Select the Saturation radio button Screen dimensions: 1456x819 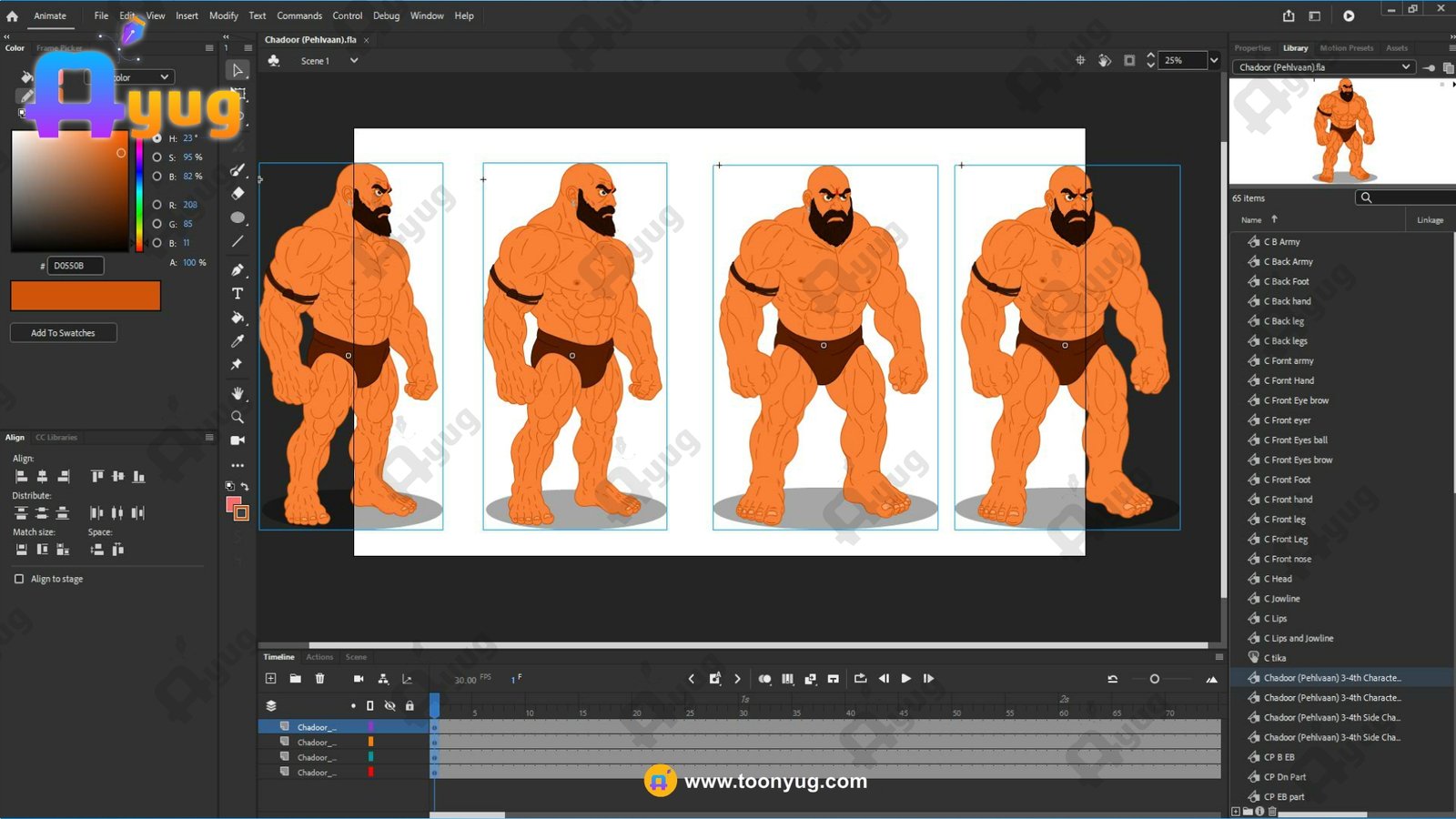pos(157,157)
